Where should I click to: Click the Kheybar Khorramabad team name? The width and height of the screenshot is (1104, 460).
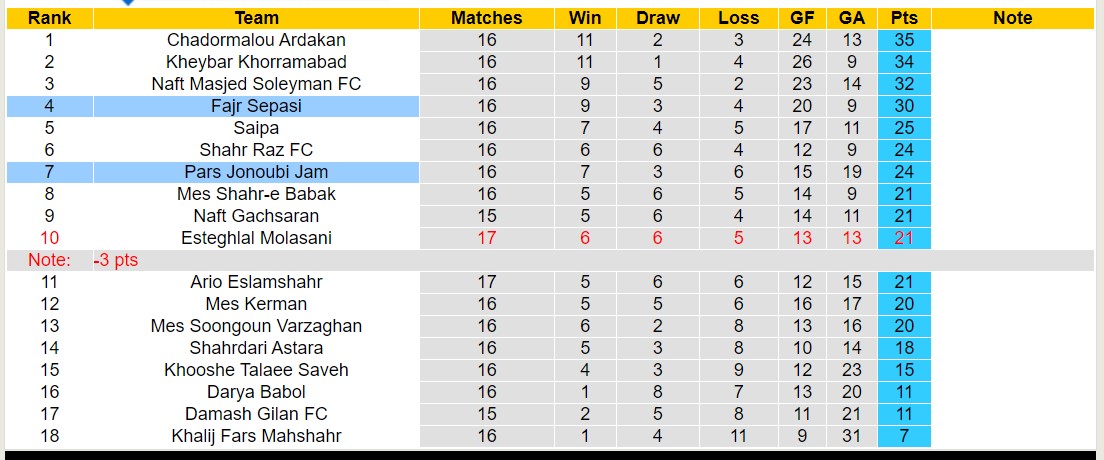tap(256, 62)
